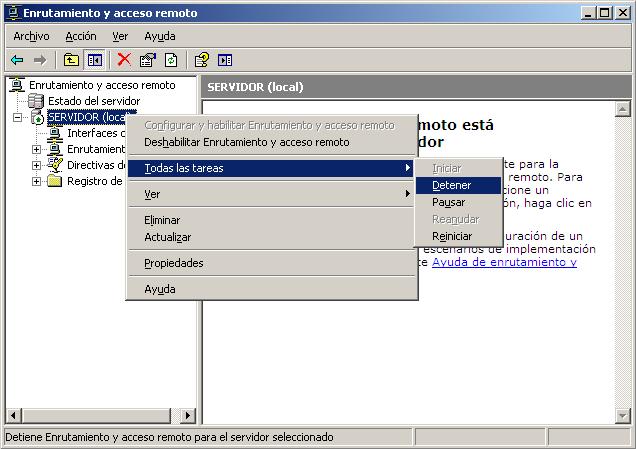Click the red X delete toolbar icon
This screenshot has height=449, width=636.
point(124,60)
